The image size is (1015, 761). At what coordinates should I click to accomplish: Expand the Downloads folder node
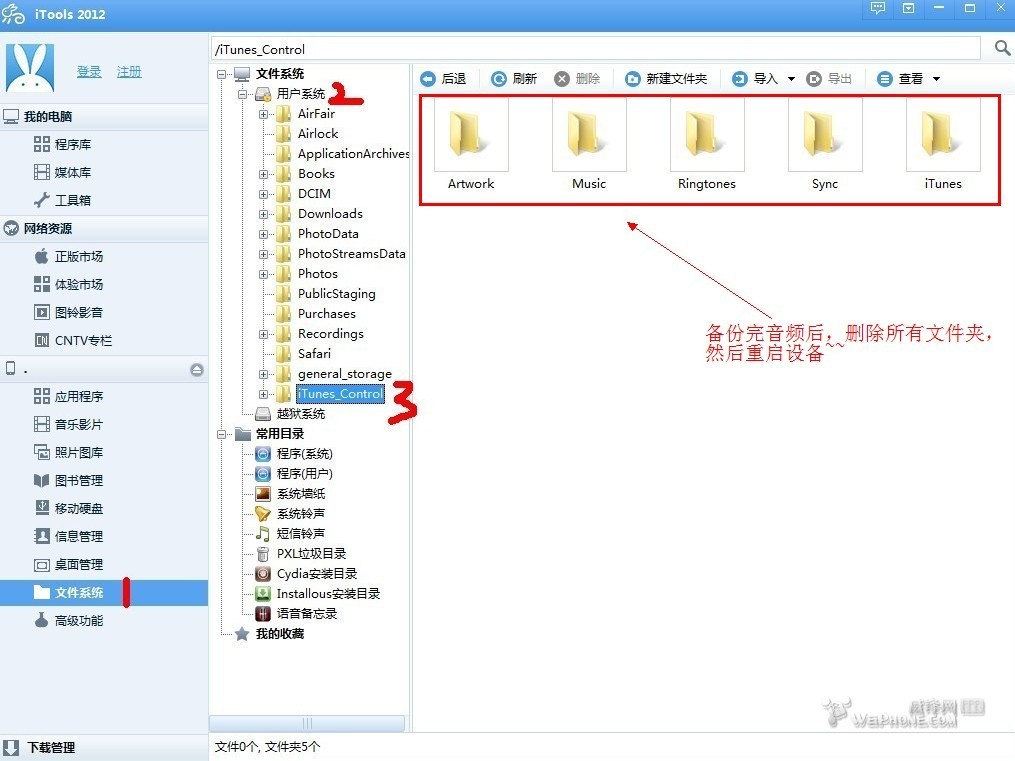[263, 214]
